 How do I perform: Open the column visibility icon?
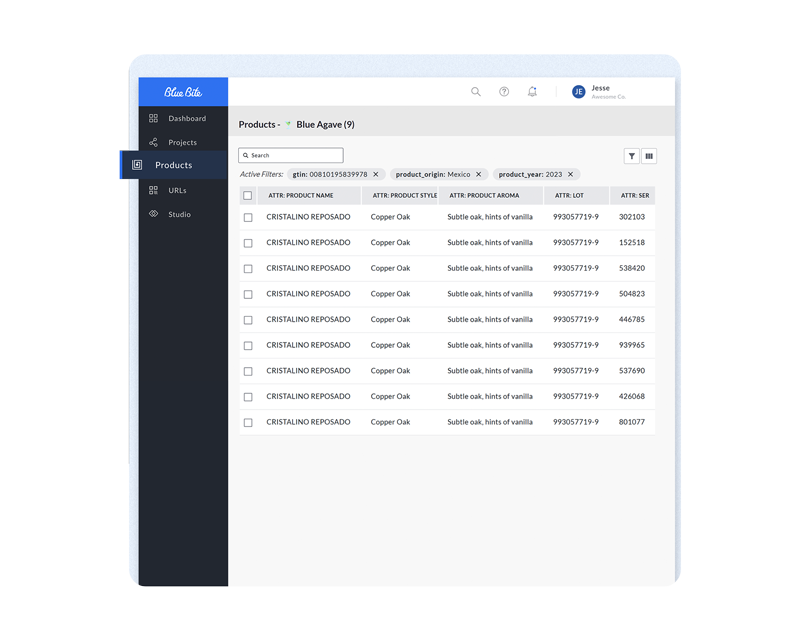tap(649, 156)
